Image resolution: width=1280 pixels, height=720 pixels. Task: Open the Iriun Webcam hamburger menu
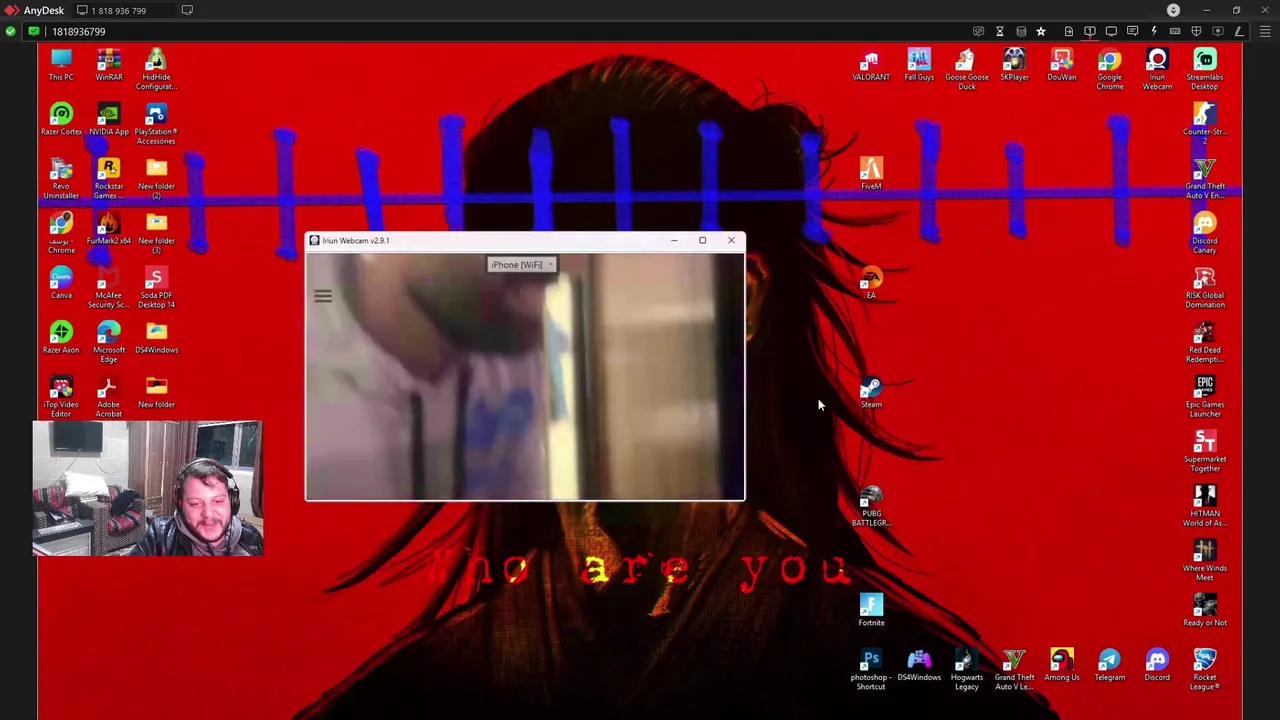323,296
